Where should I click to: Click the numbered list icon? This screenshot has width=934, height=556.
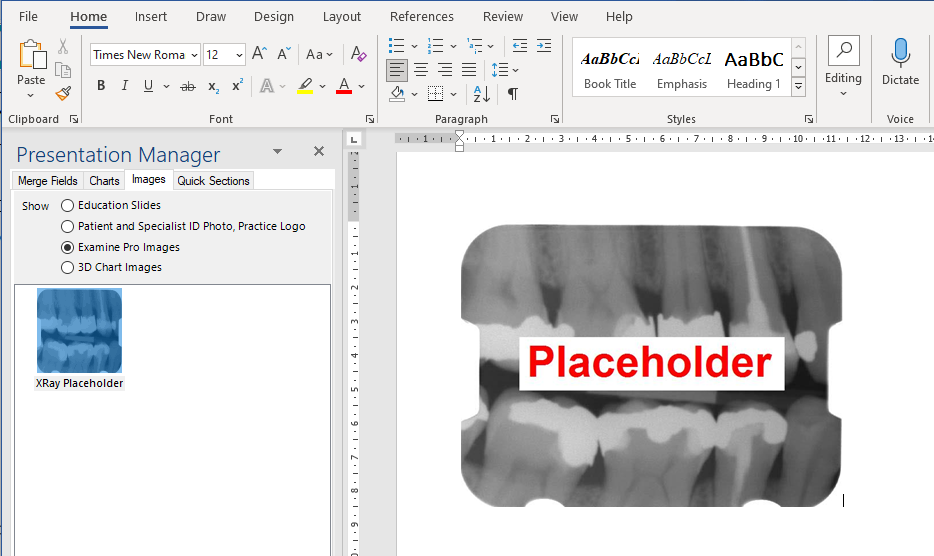point(435,45)
